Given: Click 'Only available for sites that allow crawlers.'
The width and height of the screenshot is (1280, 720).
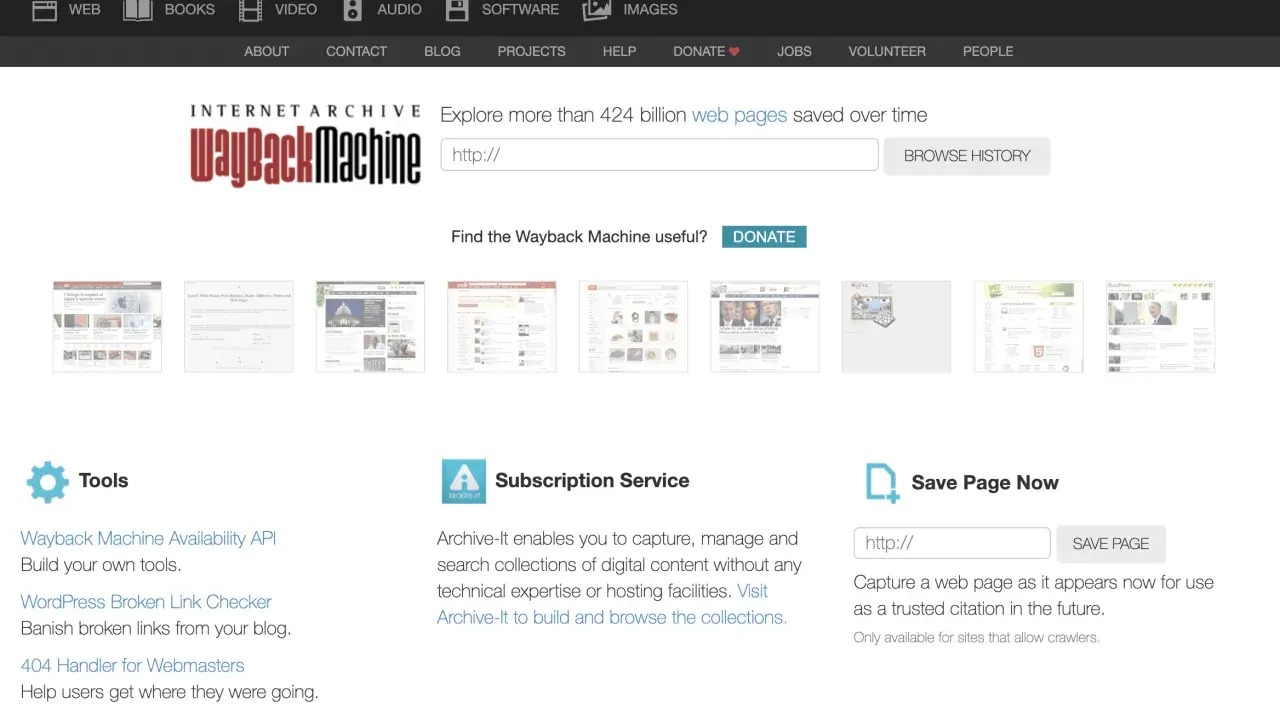Looking at the screenshot, I should point(976,637).
